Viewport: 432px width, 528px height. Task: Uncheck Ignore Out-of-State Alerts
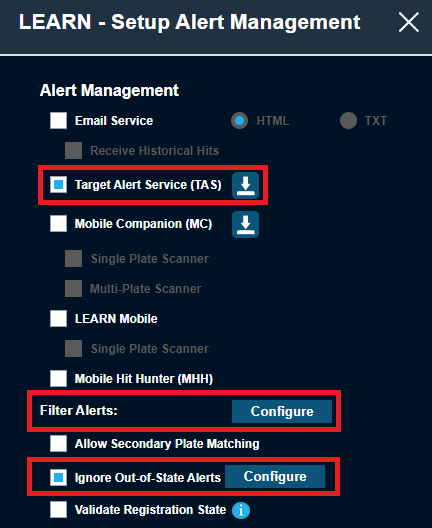(58, 477)
